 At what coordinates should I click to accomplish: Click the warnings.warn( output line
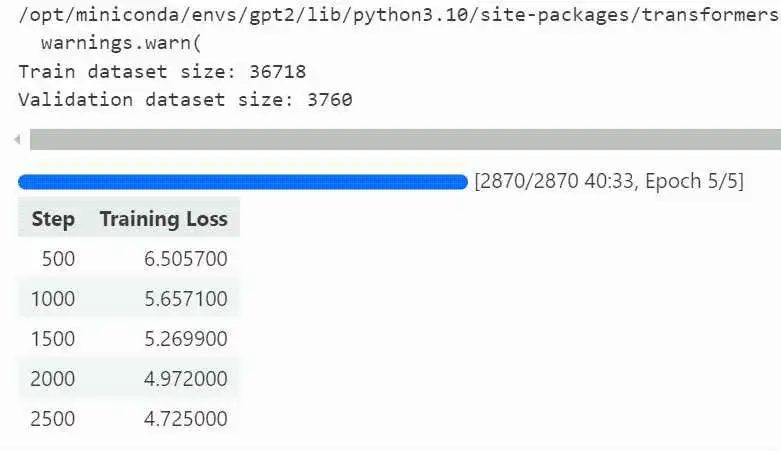point(121,43)
